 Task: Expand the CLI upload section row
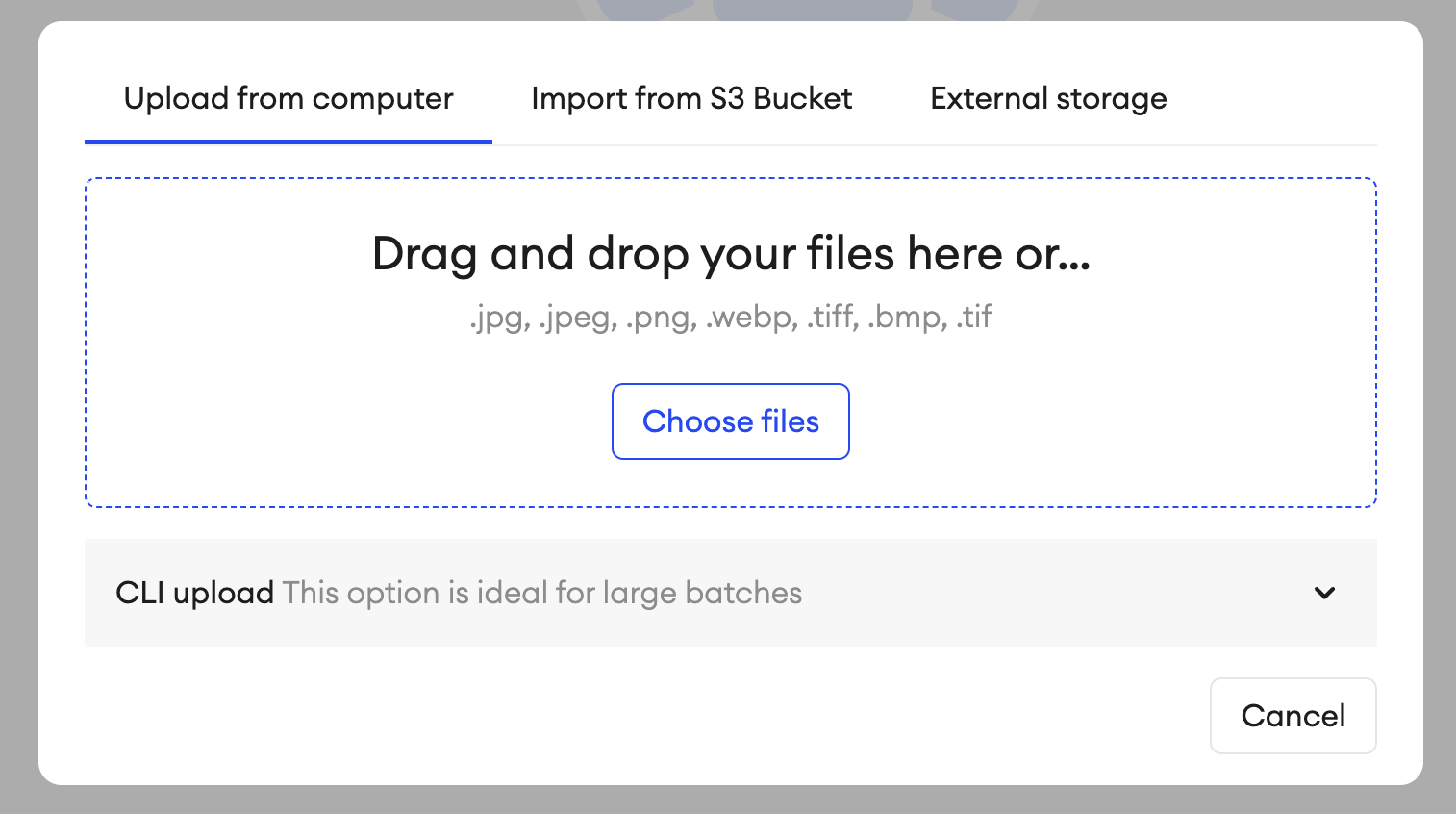[731, 593]
